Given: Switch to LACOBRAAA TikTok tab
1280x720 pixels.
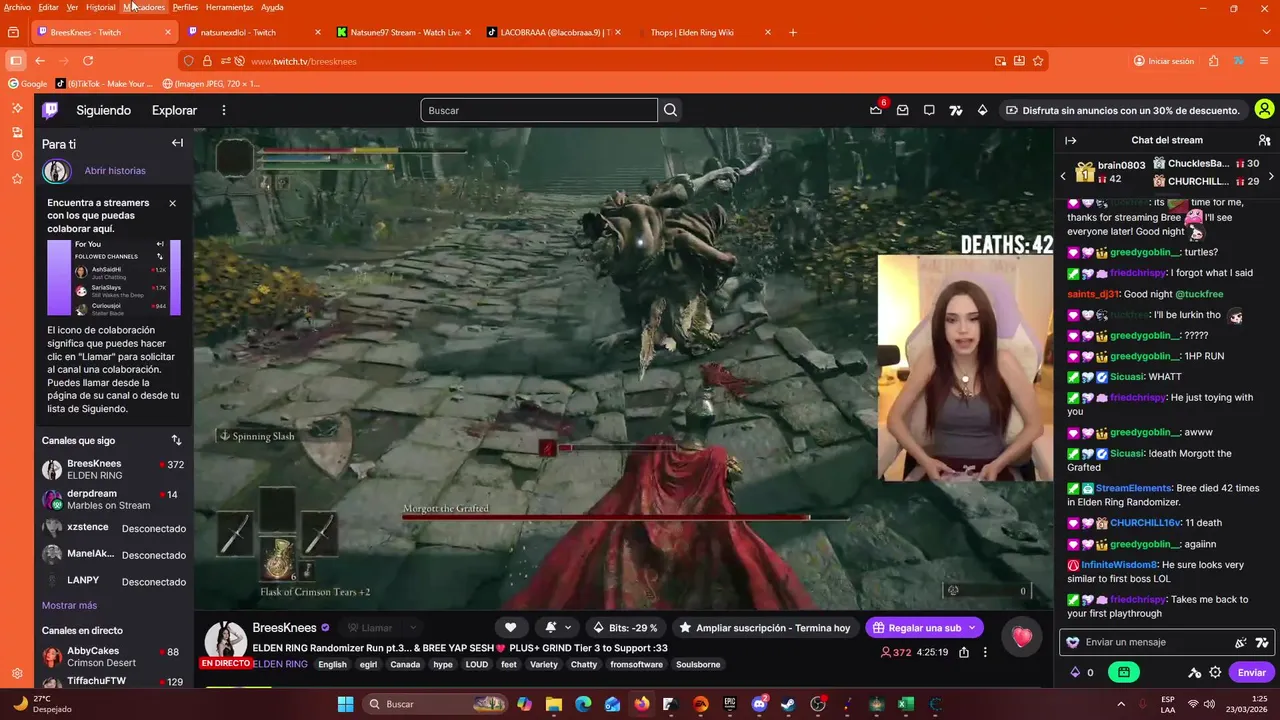Looking at the screenshot, I should (554, 32).
